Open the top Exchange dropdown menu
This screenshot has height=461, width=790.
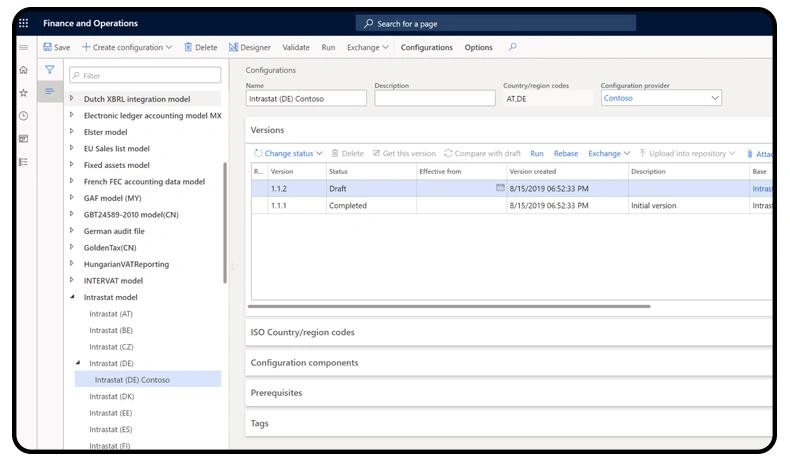(x=368, y=47)
